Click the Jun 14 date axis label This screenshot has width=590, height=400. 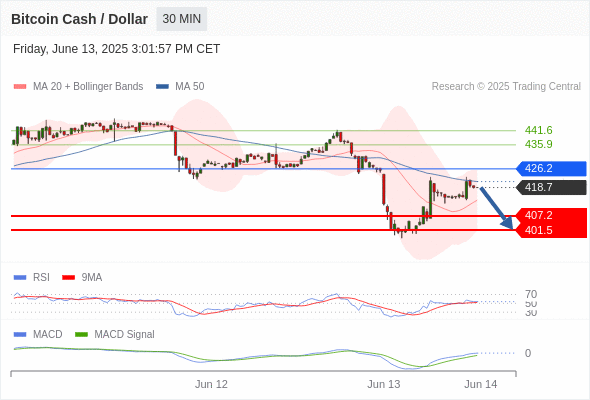(x=481, y=385)
